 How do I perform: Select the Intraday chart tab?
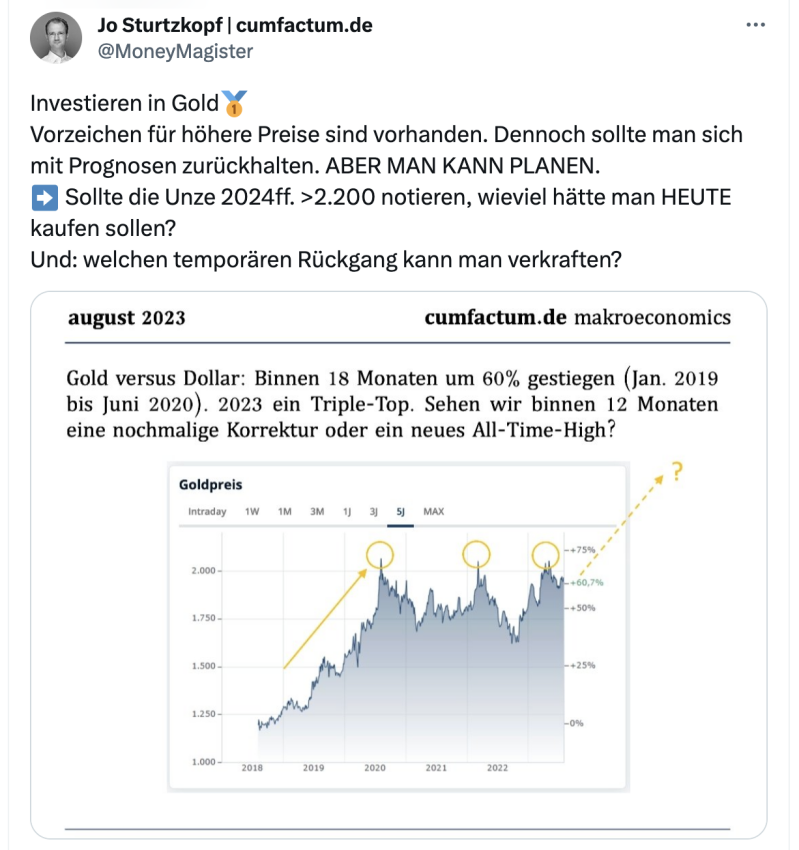pos(206,512)
